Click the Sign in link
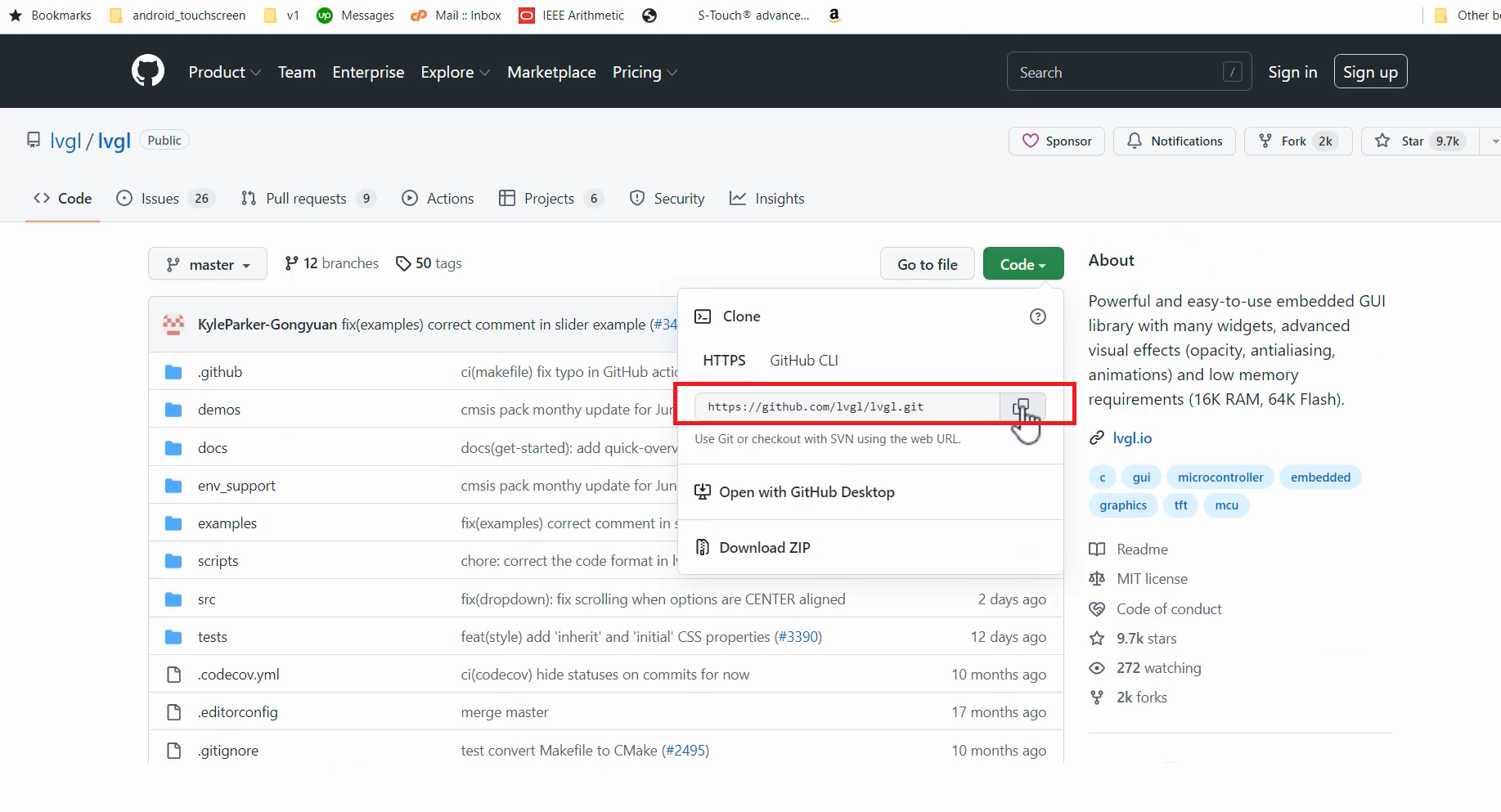The height and width of the screenshot is (812, 1501). tap(1292, 72)
